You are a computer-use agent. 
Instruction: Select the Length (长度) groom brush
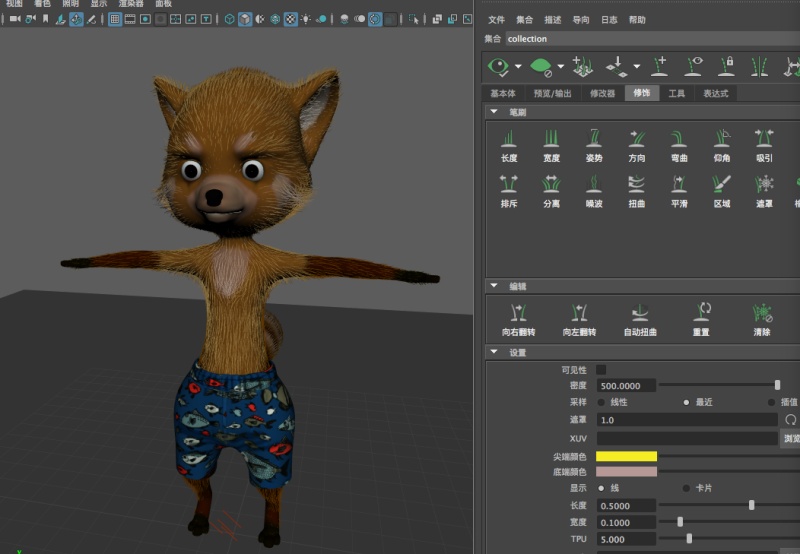click(509, 145)
